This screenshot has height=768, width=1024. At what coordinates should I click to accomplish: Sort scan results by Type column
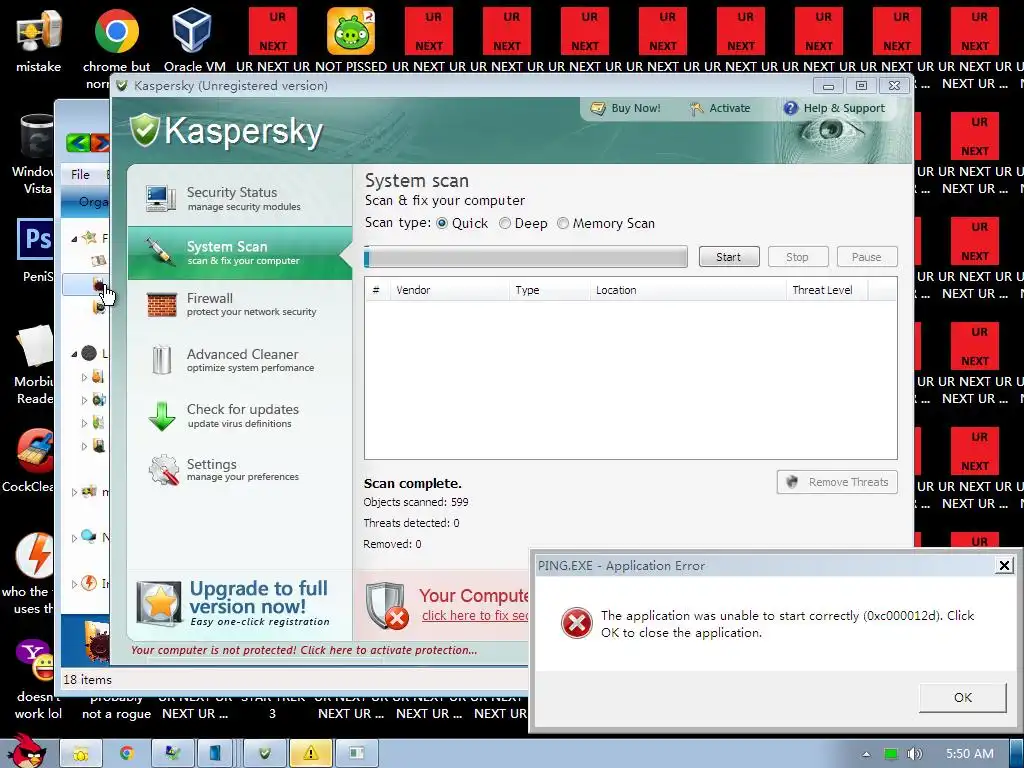[x=549, y=290]
